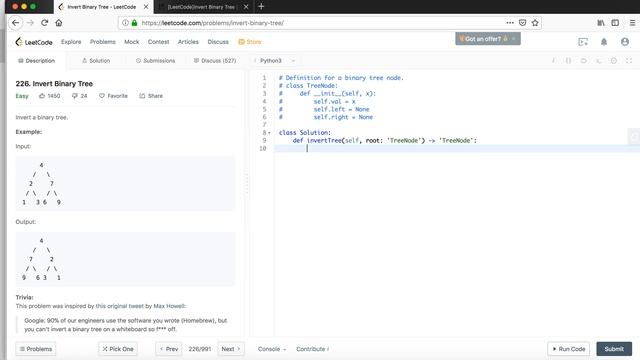Click the editor side tab on the right edge

point(634,136)
